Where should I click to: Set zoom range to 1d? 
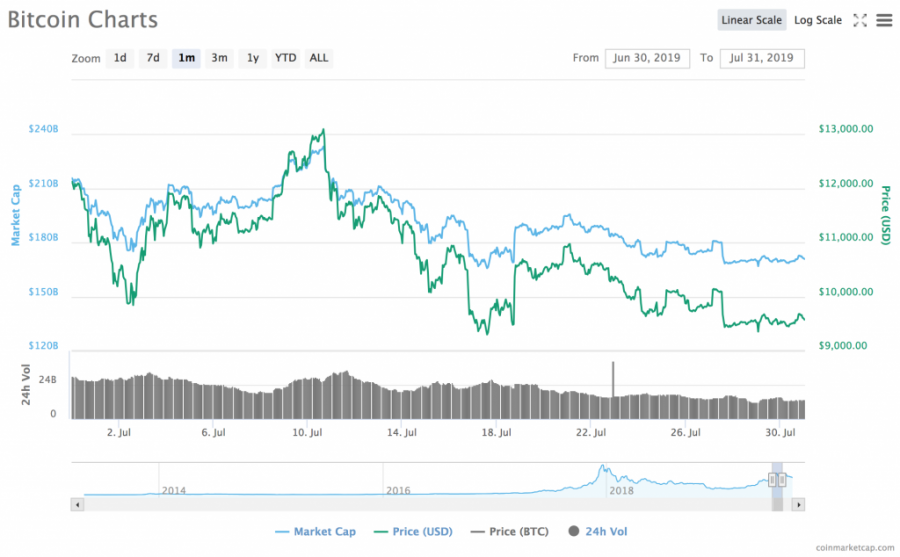[x=120, y=58]
